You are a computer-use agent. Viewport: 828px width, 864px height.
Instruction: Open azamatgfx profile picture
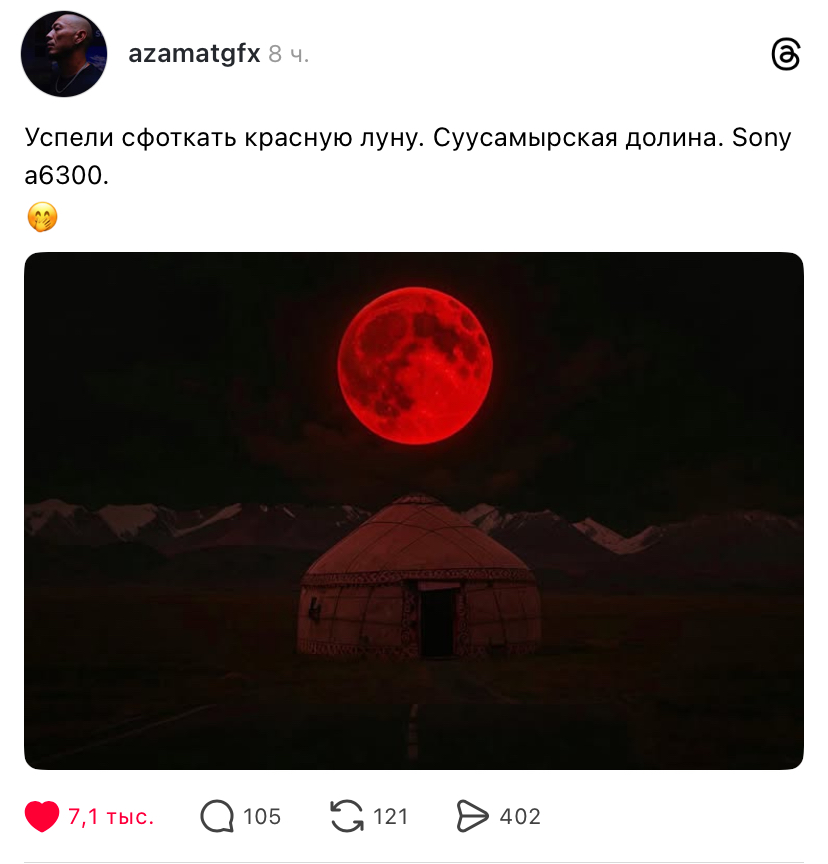click(64, 54)
